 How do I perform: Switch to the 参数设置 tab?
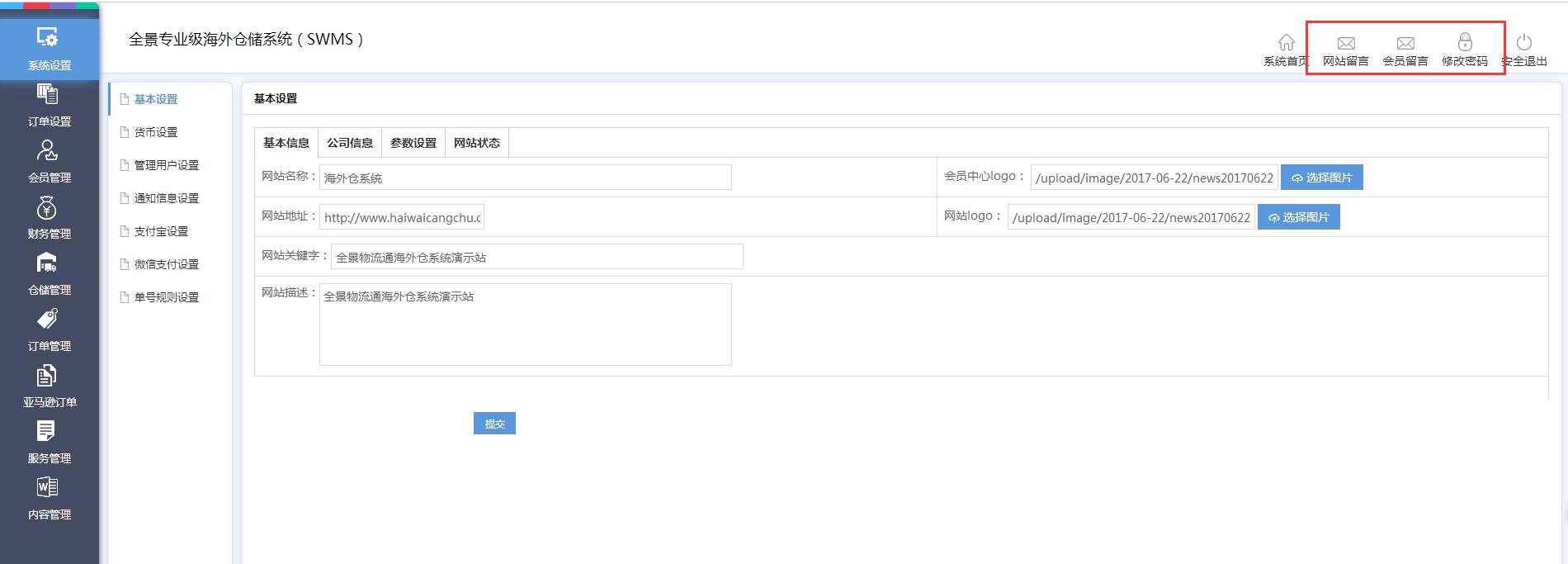point(413,143)
